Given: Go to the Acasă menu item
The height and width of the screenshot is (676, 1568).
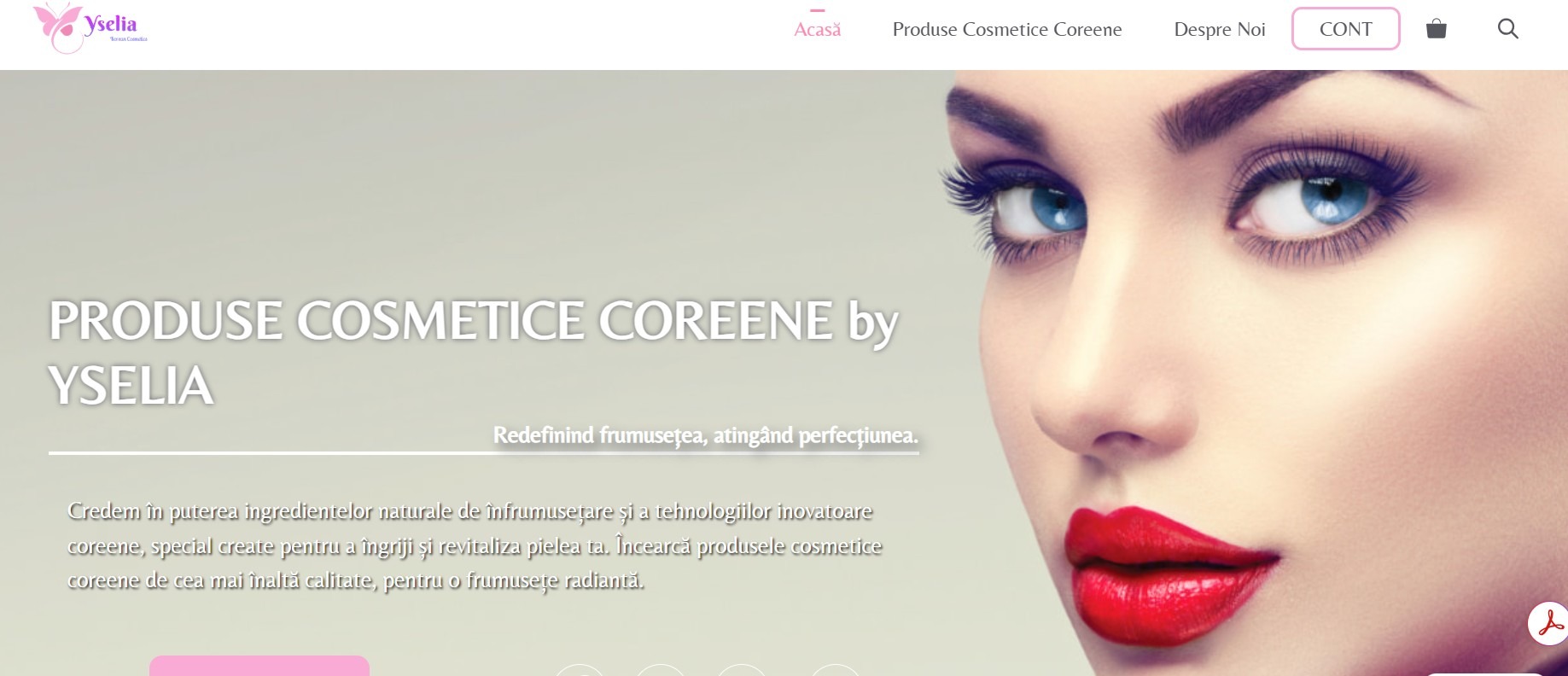Looking at the screenshot, I should [x=818, y=30].
